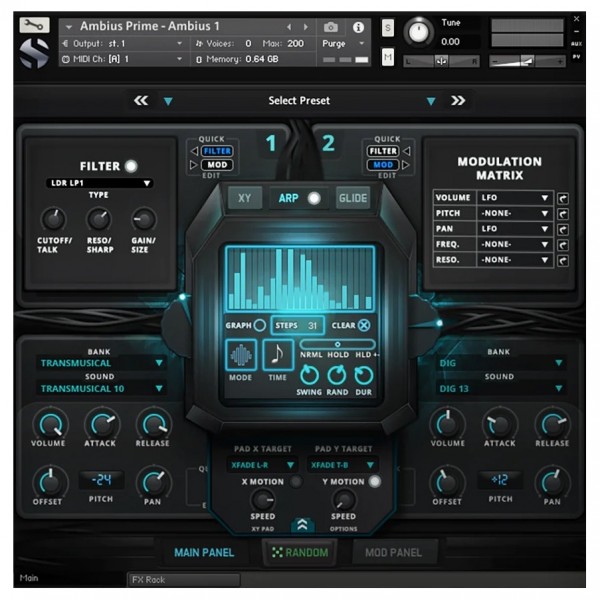Click the Tune knob
Screen dimensions: 600x600
point(419,32)
